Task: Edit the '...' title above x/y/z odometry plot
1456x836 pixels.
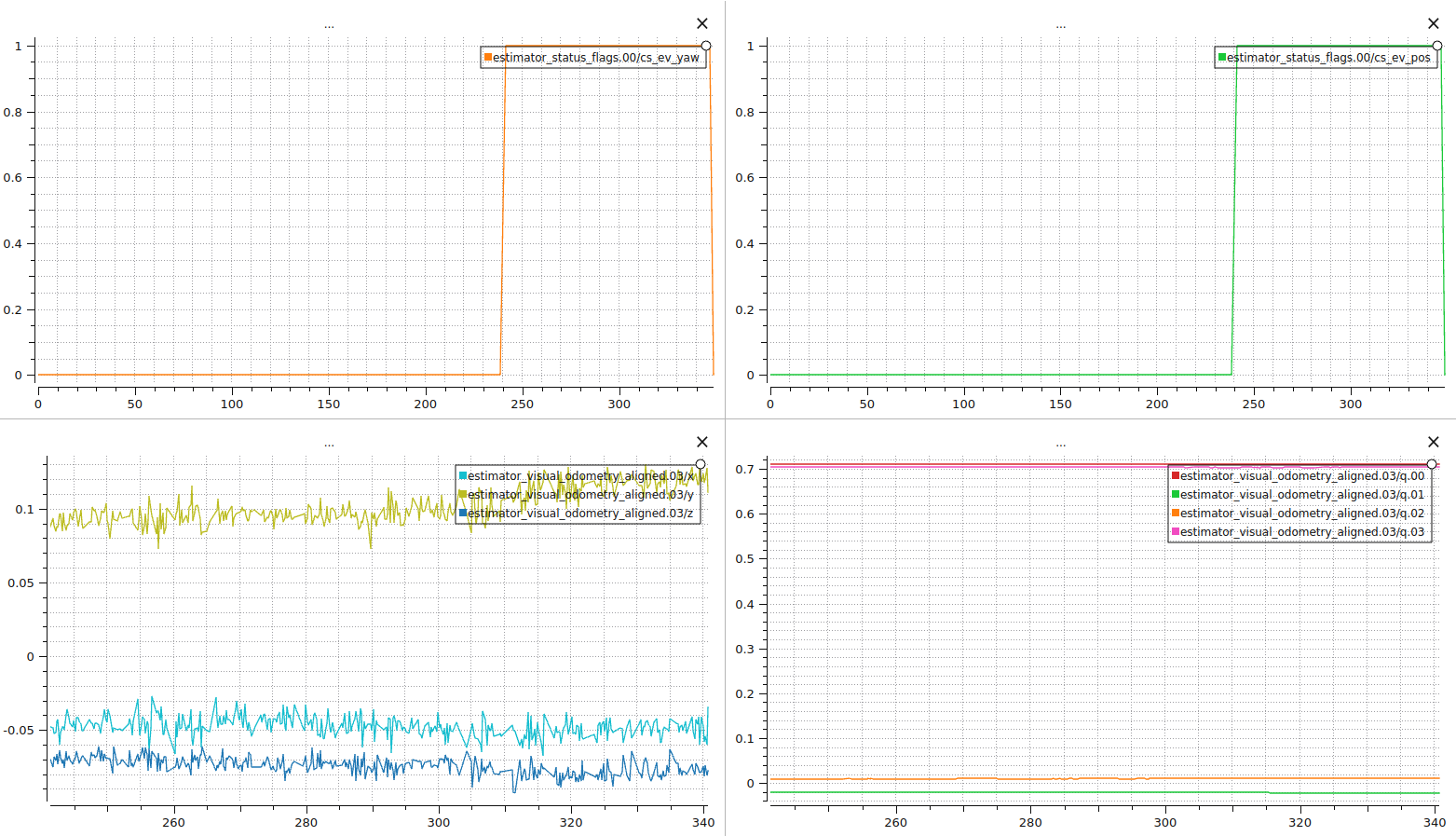Action: pos(329,445)
